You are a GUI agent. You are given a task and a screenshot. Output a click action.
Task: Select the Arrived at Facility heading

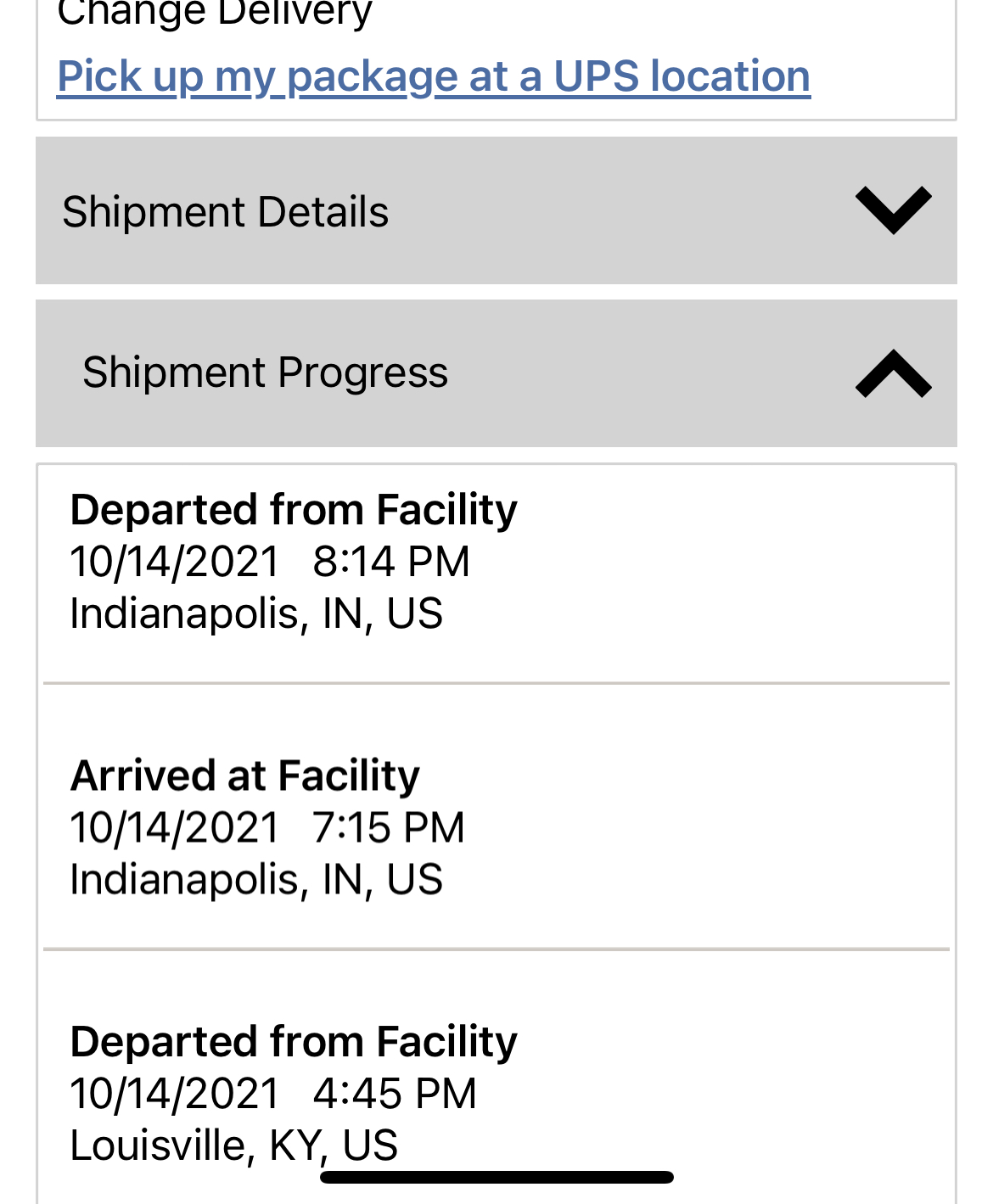[x=244, y=776]
